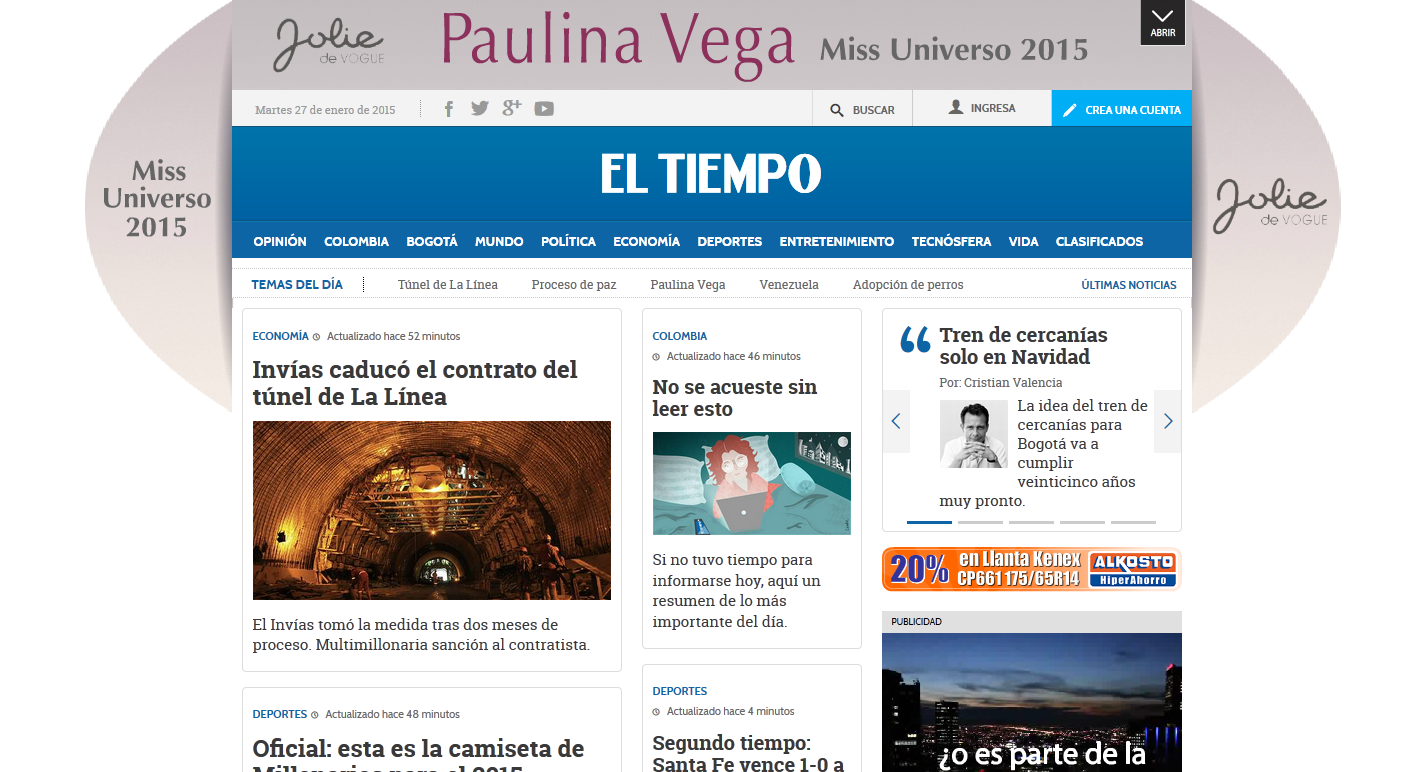Click the Buscar search button
Image resolution: width=1423 pixels, height=772 pixels.
(x=862, y=109)
